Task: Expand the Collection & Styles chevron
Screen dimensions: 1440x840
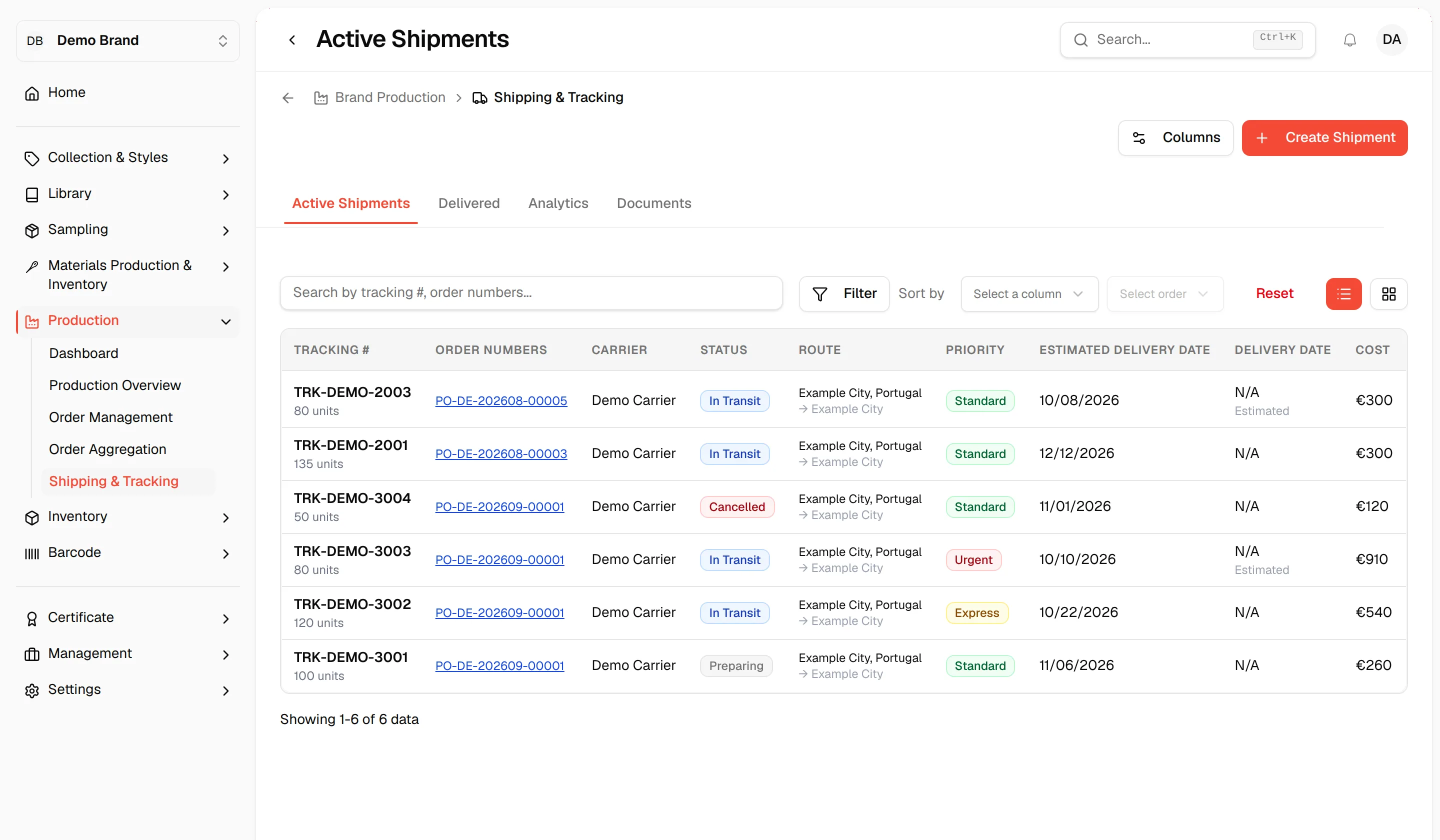Action: [225, 159]
